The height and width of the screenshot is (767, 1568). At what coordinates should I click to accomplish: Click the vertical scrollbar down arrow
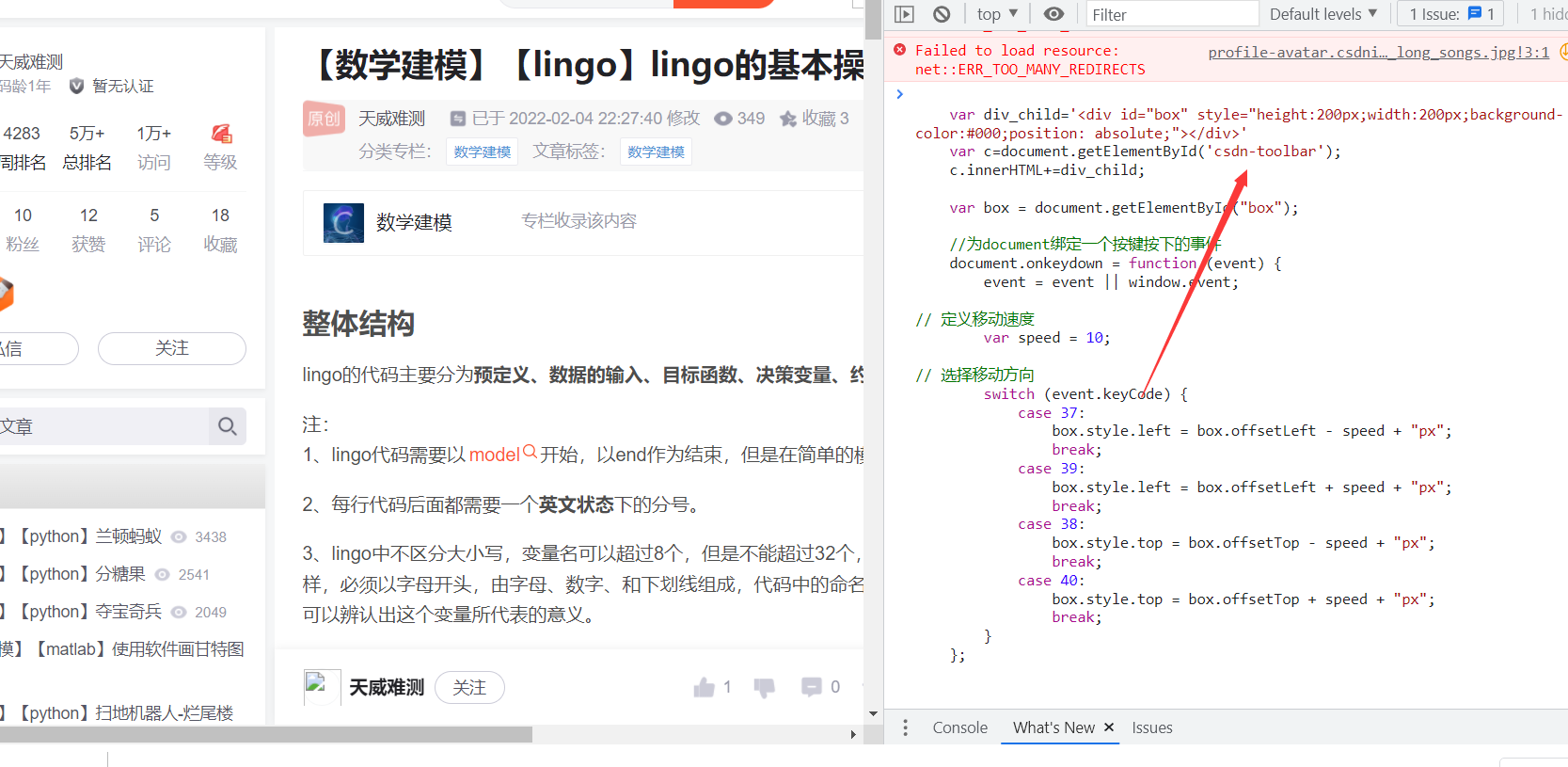tap(873, 714)
